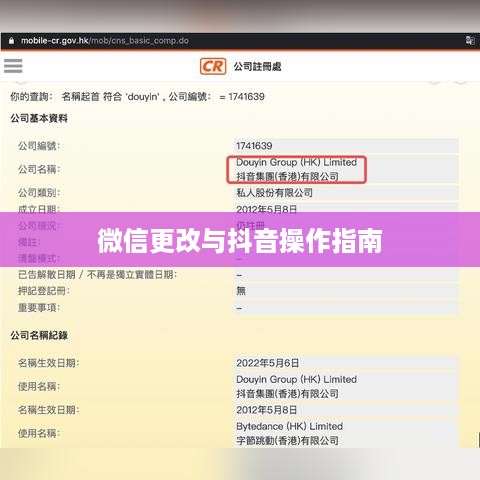Click company number value 1741639 in table

click(254, 146)
